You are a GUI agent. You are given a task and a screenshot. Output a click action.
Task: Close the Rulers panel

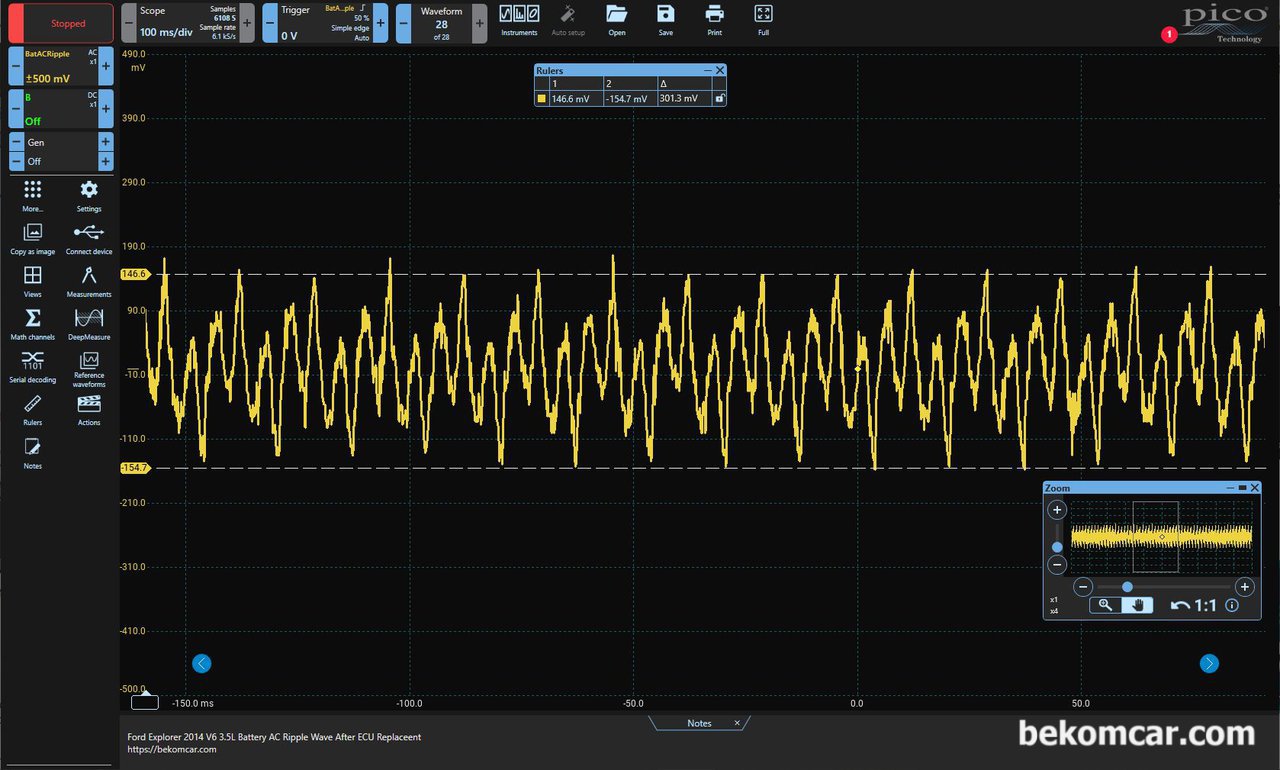(720, 70)
